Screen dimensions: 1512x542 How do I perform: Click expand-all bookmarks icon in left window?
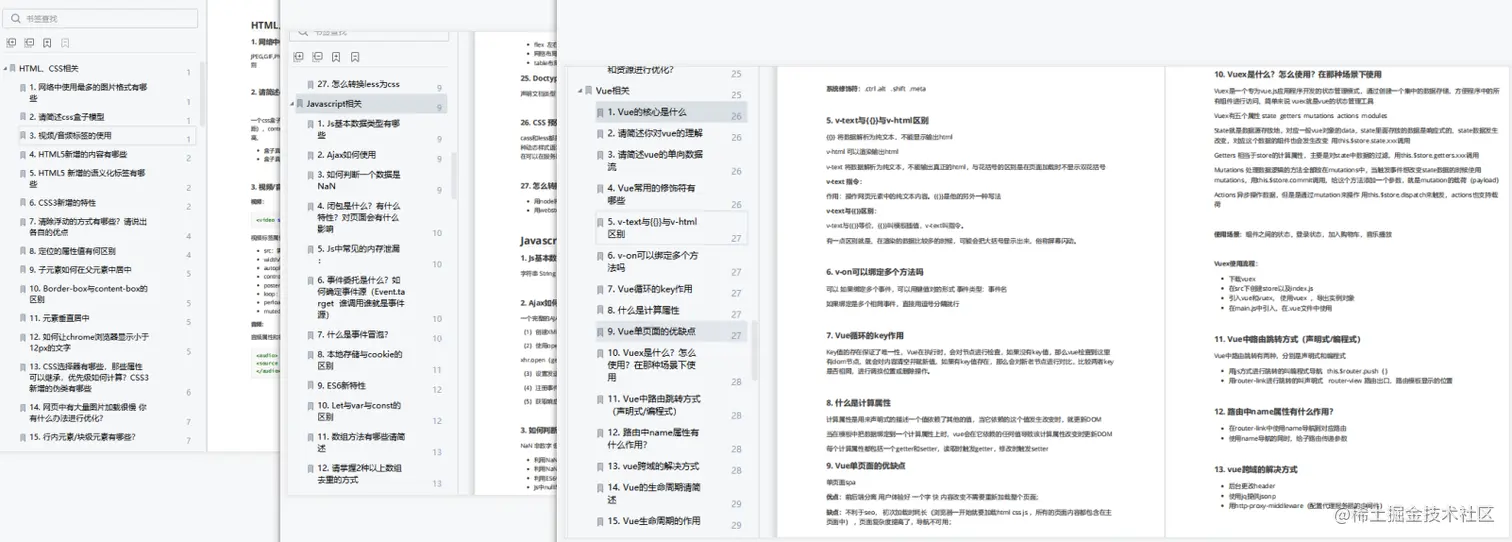12,43
